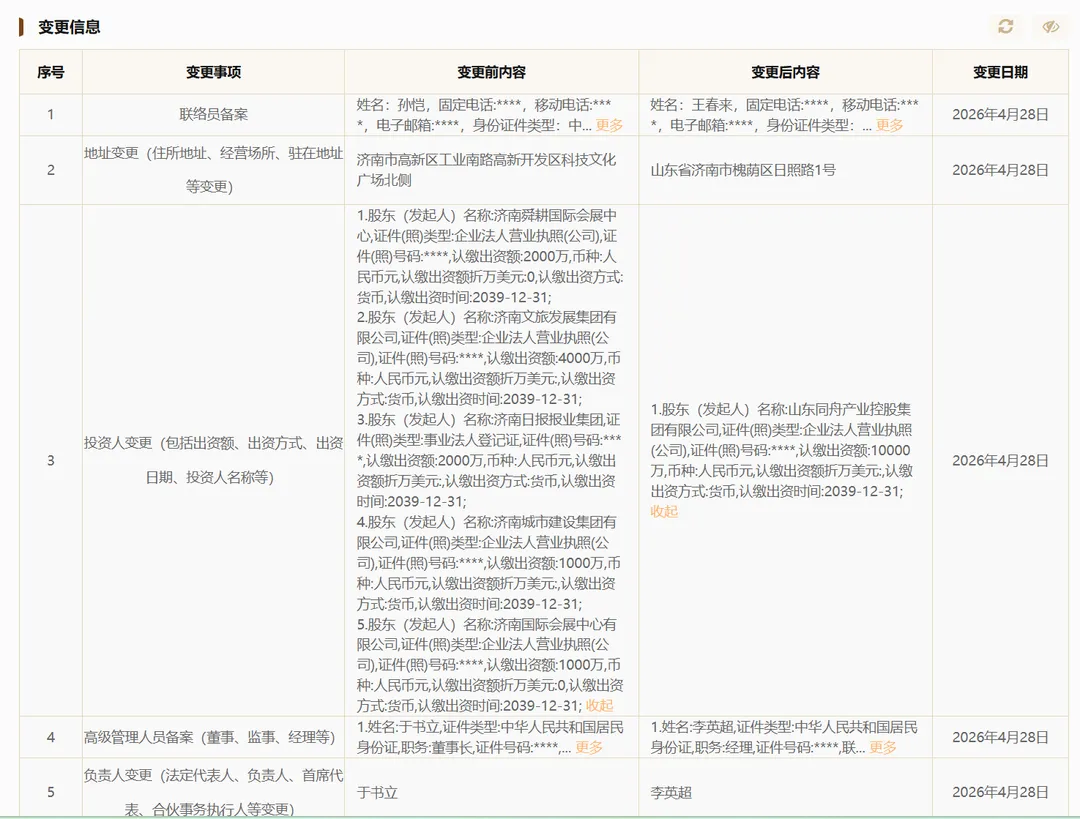Click the refresh icon beside 变更信息

[1006, 26]
